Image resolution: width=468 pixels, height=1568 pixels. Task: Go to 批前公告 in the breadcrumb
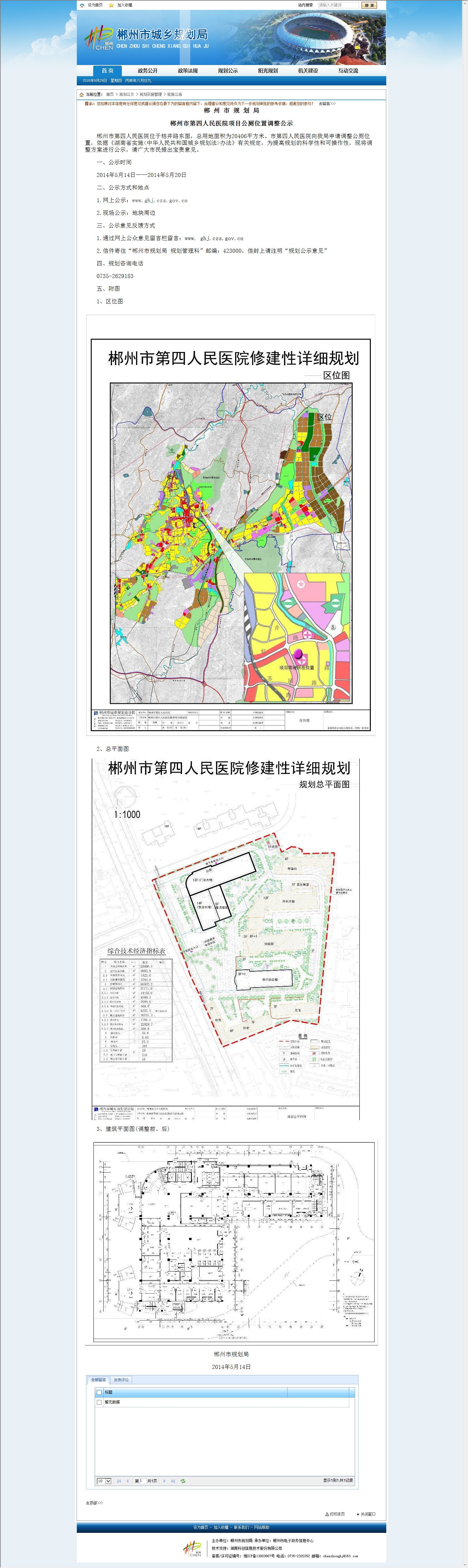pos(175,94)
